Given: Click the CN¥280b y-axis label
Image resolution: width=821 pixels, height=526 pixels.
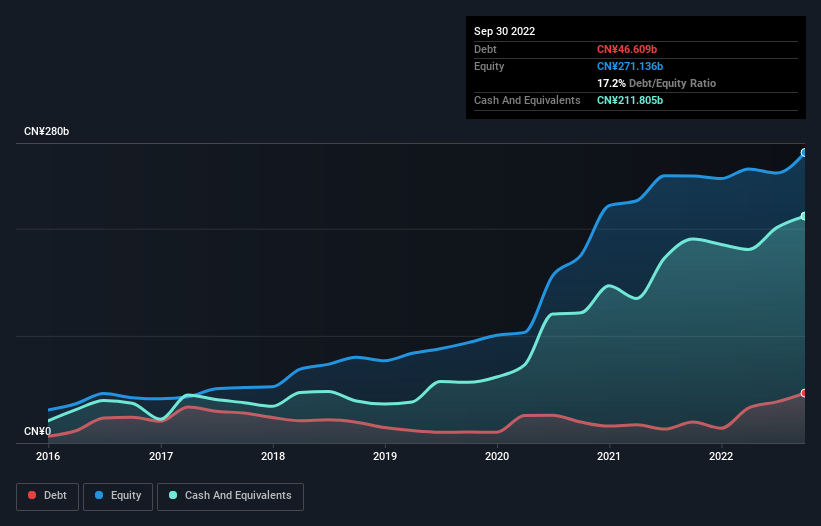Looking at the screenshot, I should click(x=47, y=131).
